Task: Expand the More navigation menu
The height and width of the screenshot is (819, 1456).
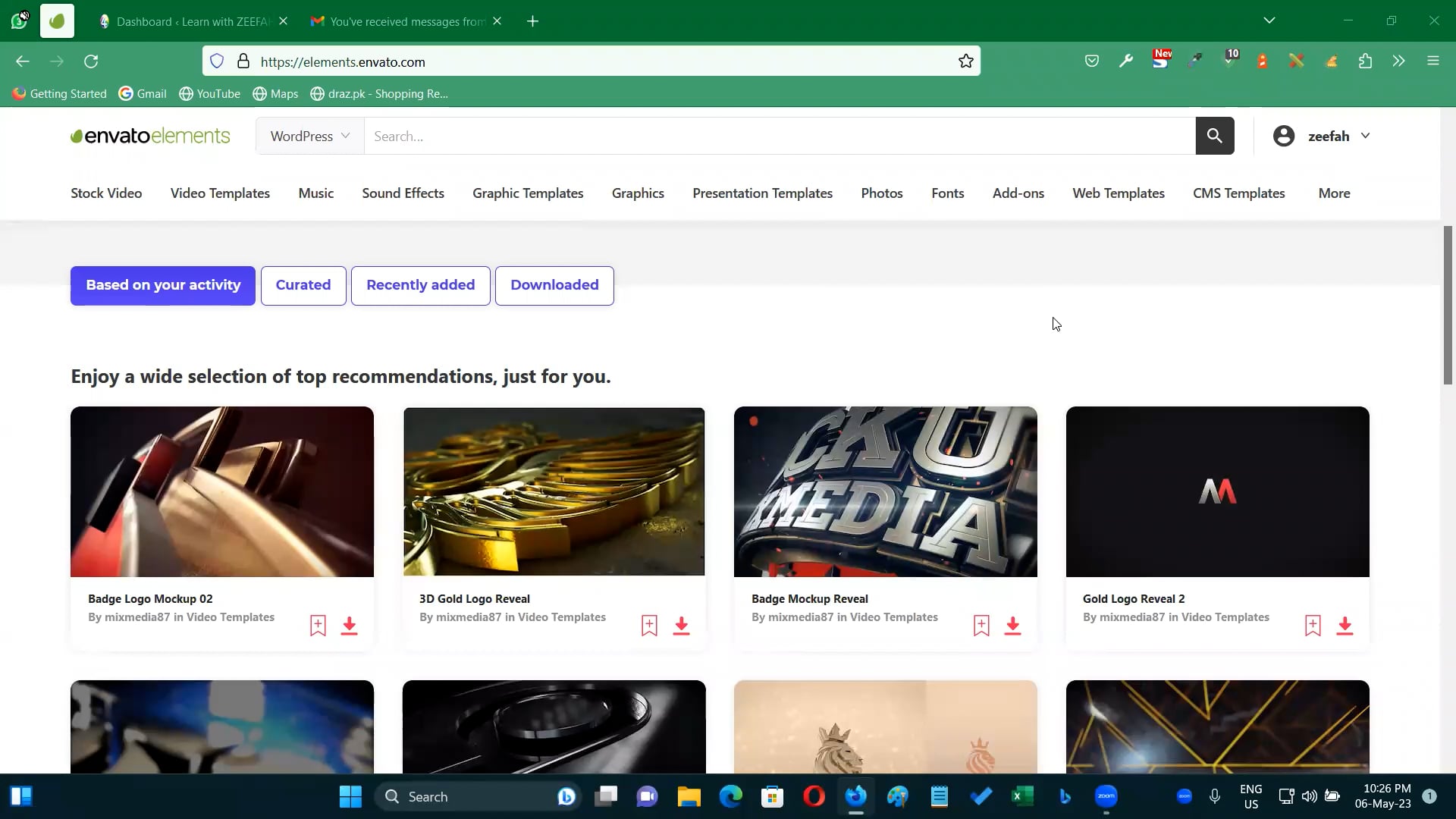Action: [1334, 193]
